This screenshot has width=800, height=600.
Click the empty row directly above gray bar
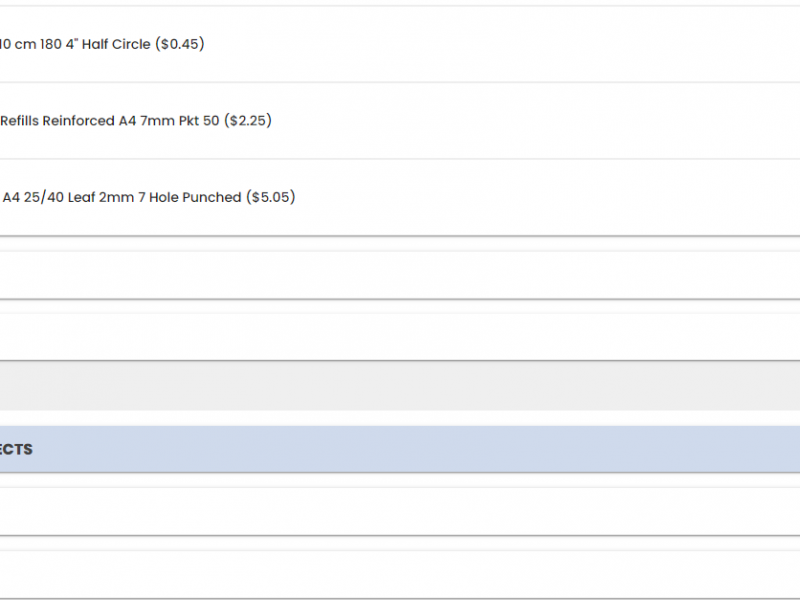pos(400,337)
